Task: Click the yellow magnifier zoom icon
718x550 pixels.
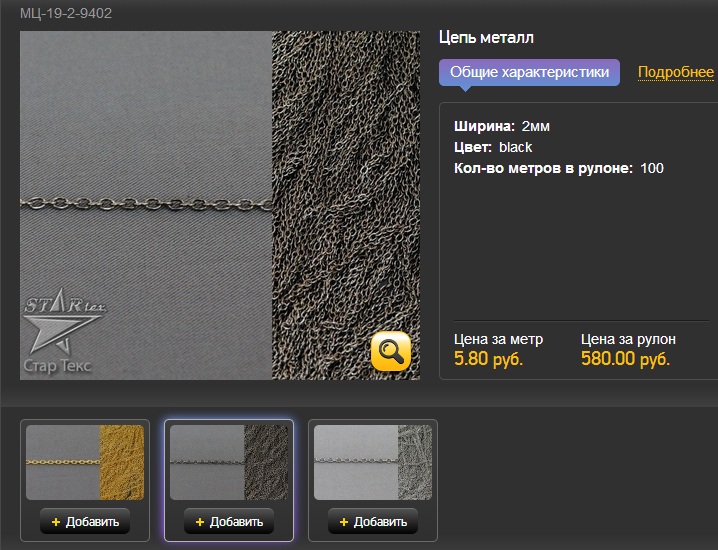Action: [x=391, y=351]
